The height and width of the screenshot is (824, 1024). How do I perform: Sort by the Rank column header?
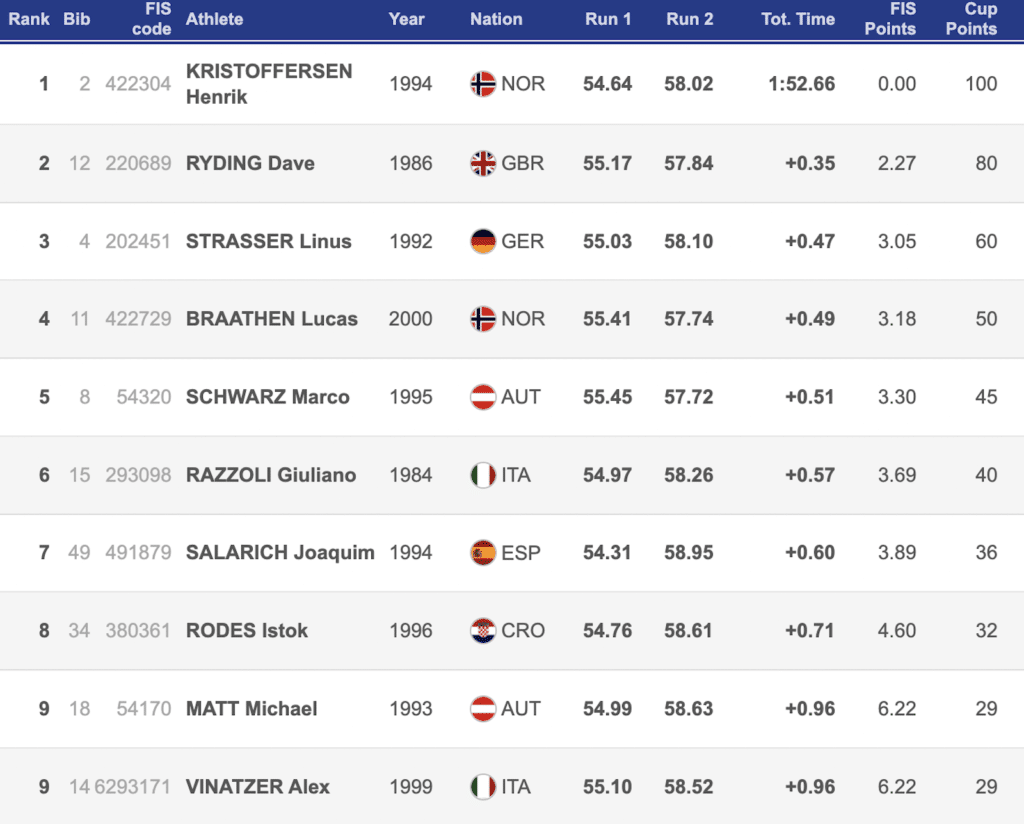29,19
